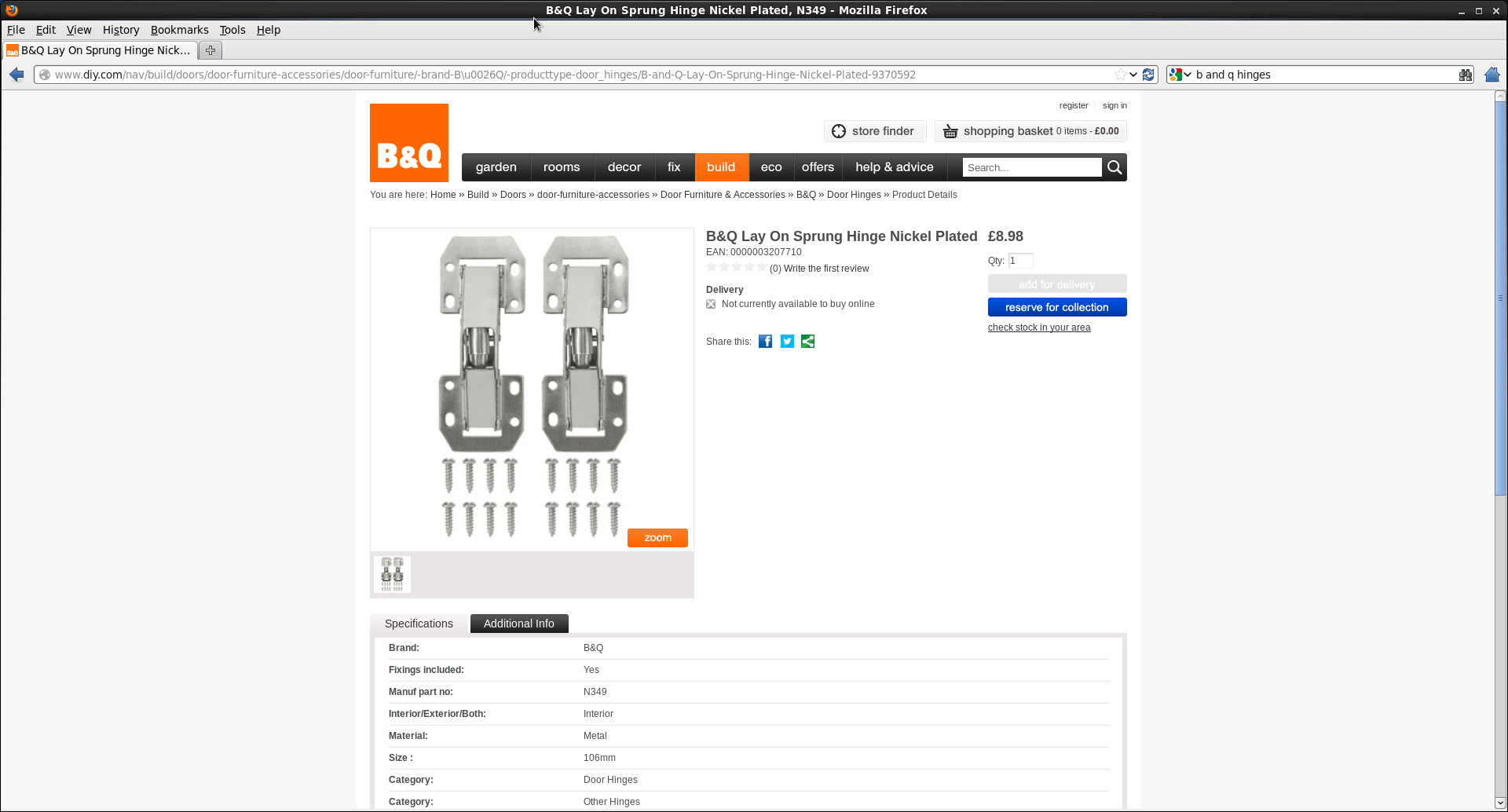The height and width of the screenshot is (812, 1508).
Task: Open the Tools menu
Action: (x=232, y=30)
